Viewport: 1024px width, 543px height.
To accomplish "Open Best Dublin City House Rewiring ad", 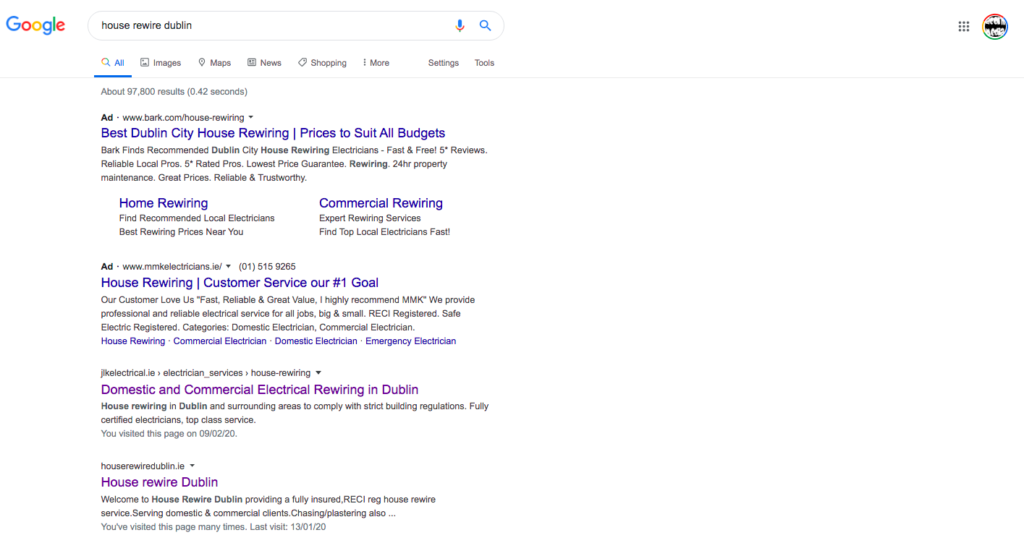I will [x=273, y=133].
